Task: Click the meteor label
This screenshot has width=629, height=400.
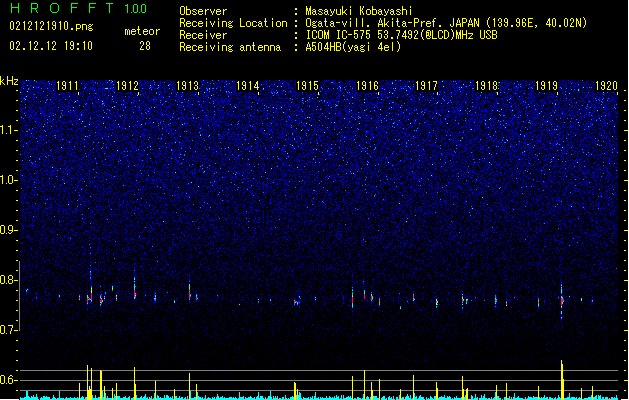Action: (142, 31)
